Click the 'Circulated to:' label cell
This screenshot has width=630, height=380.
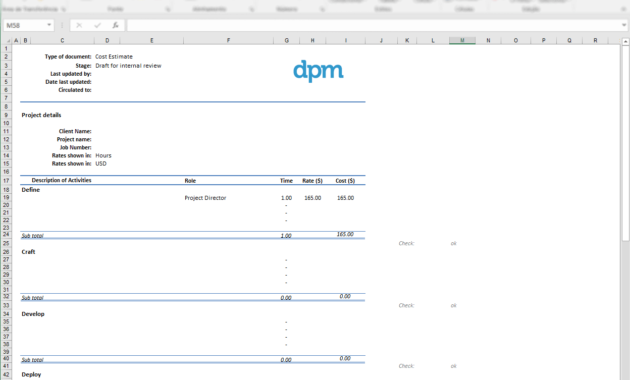[x=75, y=90]
